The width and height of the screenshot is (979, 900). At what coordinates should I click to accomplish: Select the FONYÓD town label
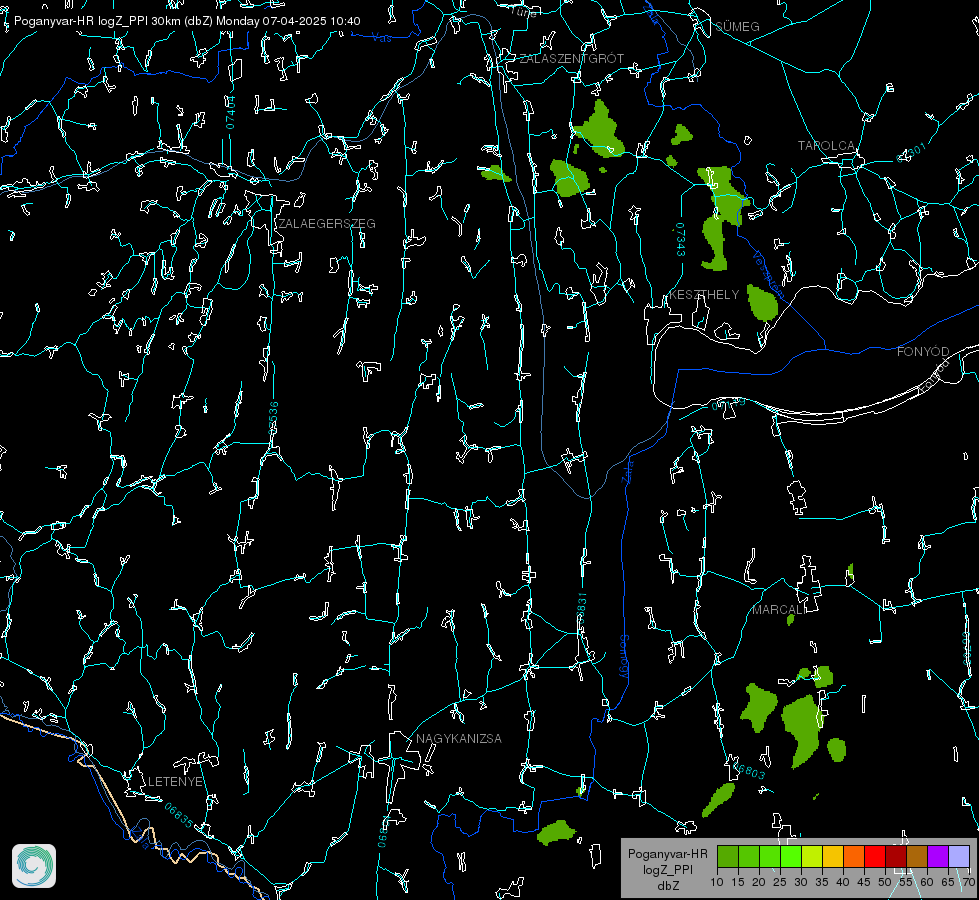point(923,352)
